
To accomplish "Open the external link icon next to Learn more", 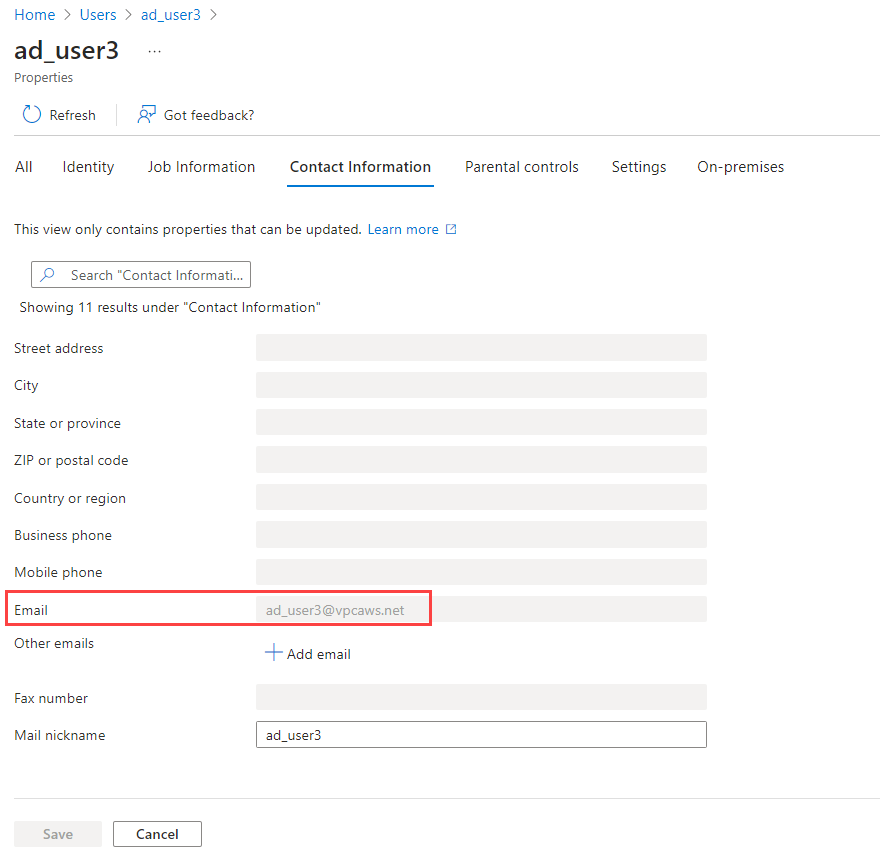I will 451,229.
